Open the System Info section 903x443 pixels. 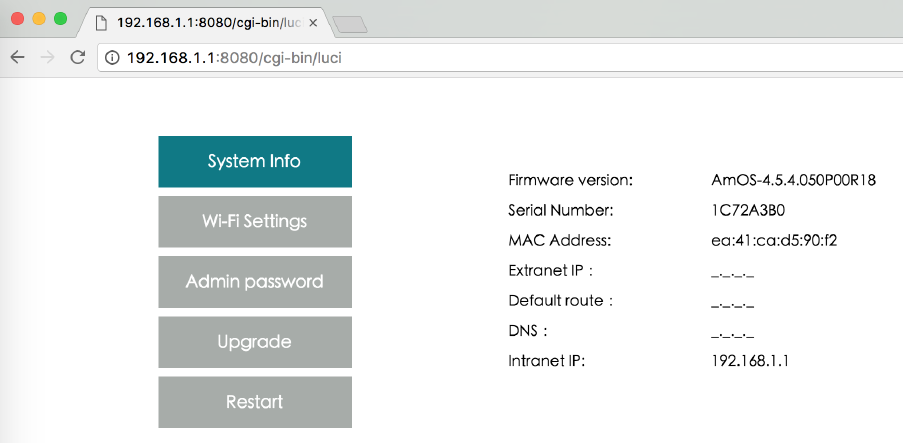255,161
